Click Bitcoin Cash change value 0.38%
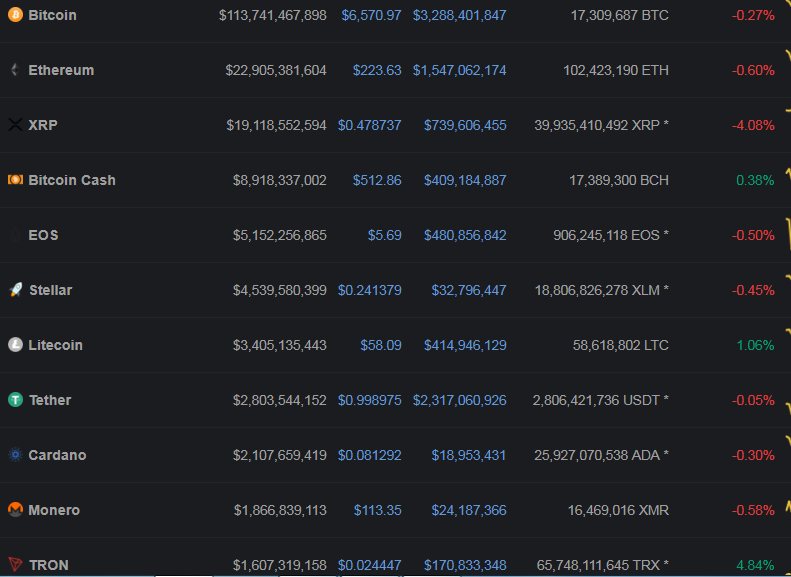Viewport: 791px width, 577px height. (x=755, y=180)
